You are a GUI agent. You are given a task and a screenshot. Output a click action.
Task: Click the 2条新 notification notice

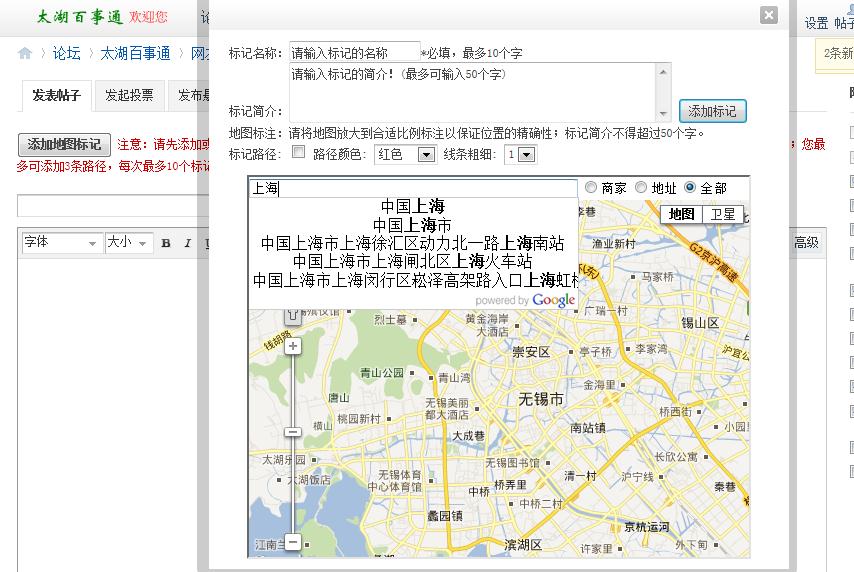(x=835, y=53)
